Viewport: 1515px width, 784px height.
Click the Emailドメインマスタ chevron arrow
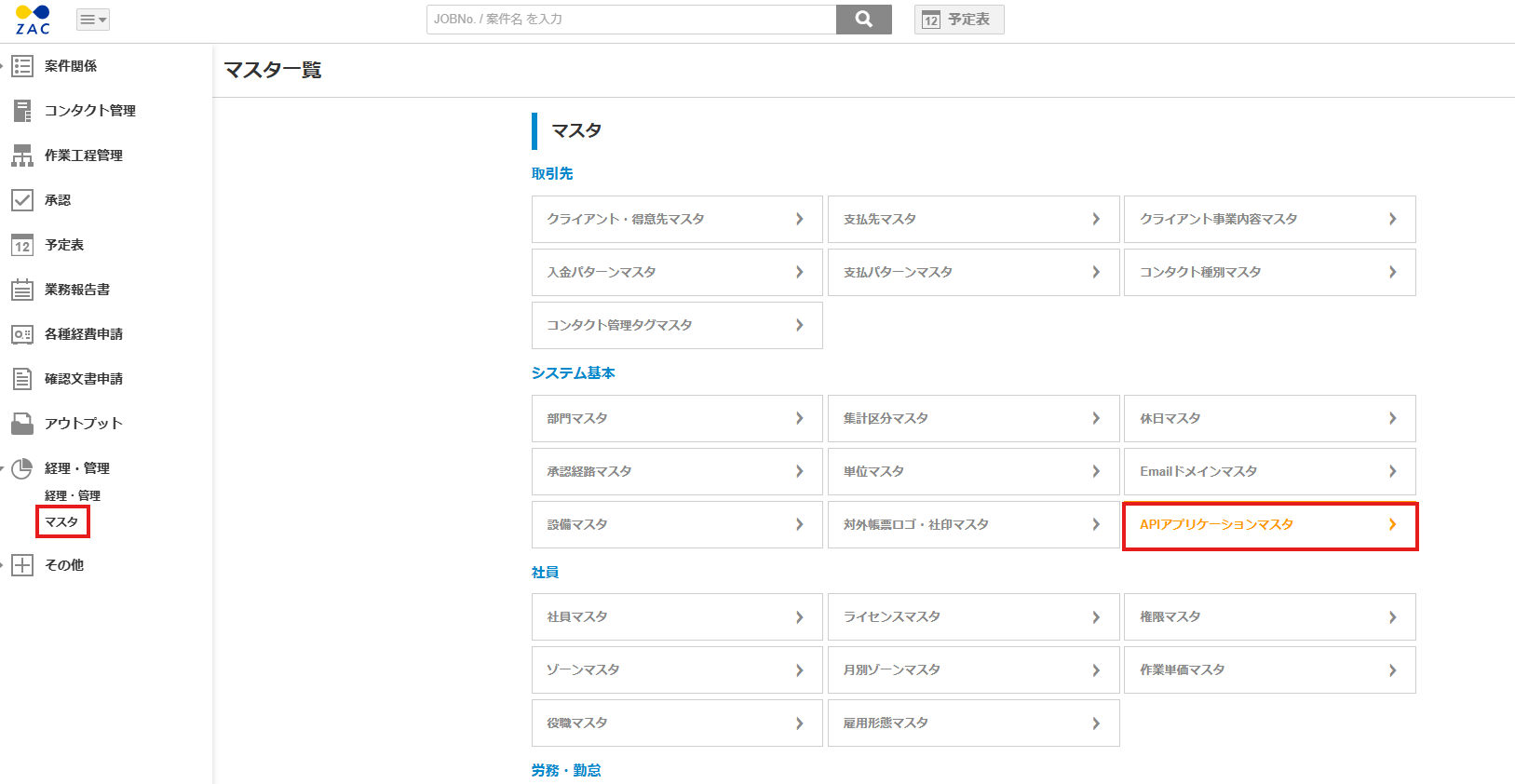tap(1392, 472)
